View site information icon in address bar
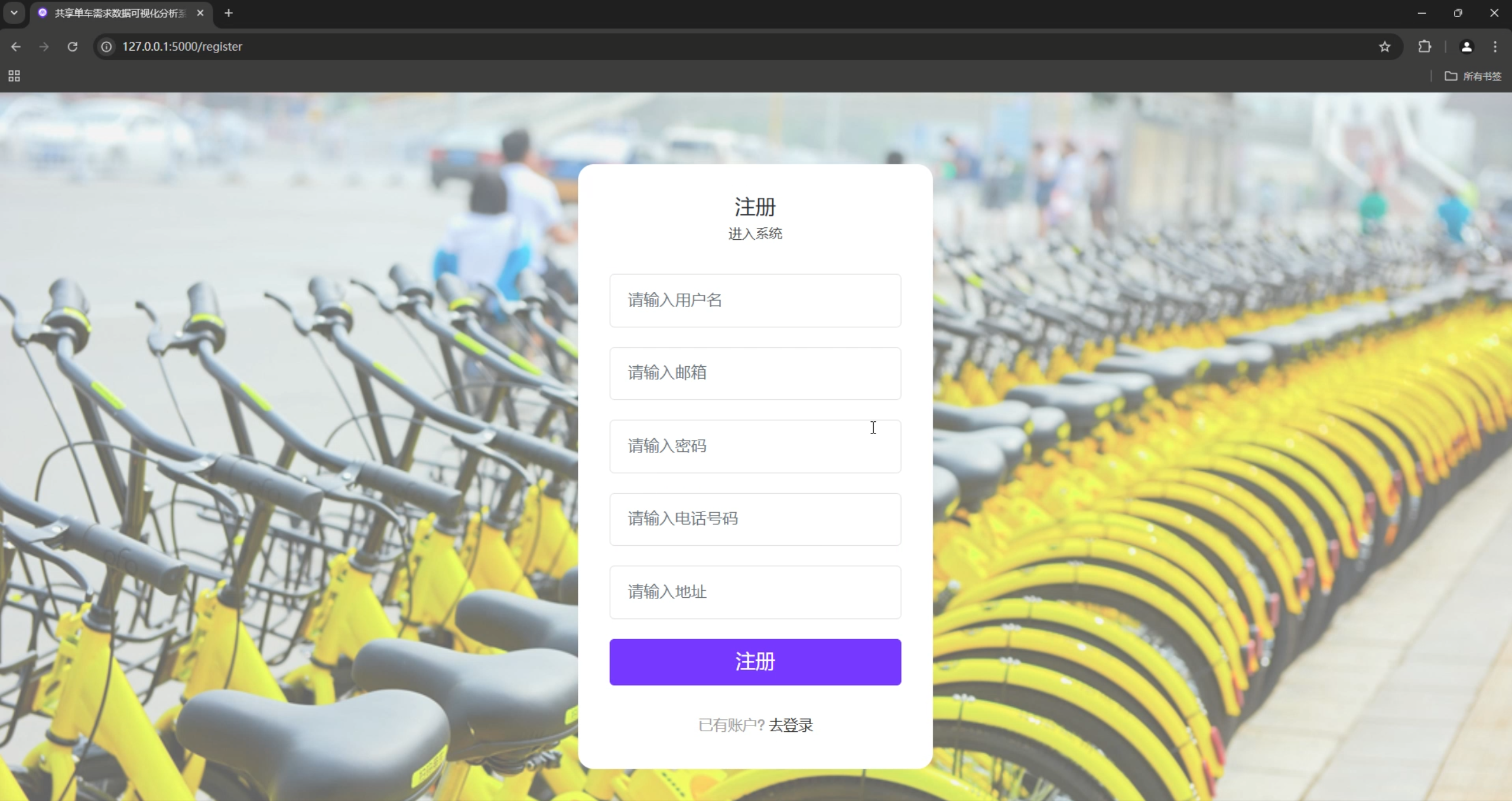This screenshot has height=801, width=1512. [x=106, y=47]
